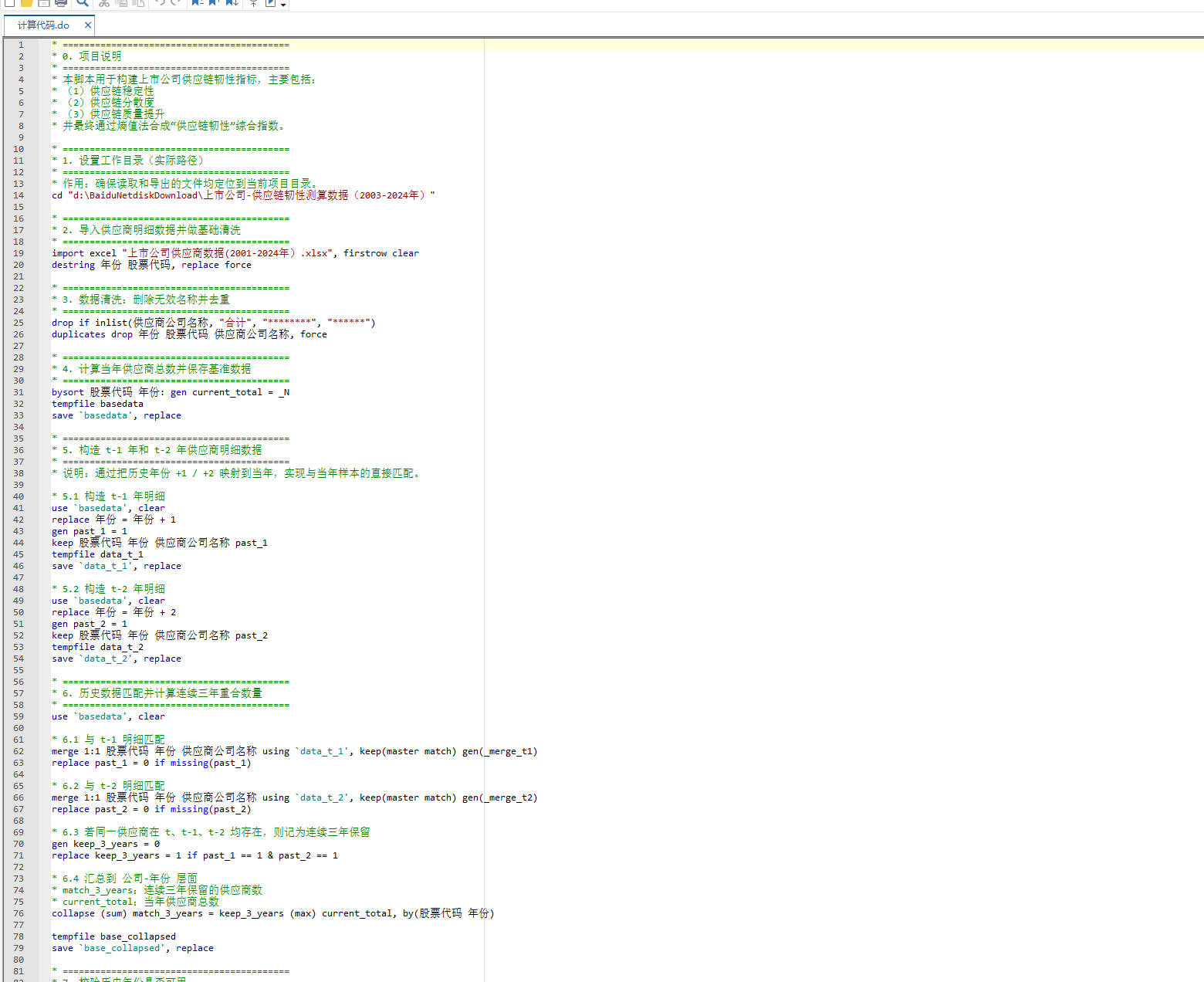Click line number 14 in the gutter
The width and height of the screenshot is (1204, 982).
click(x=19, y=195)
